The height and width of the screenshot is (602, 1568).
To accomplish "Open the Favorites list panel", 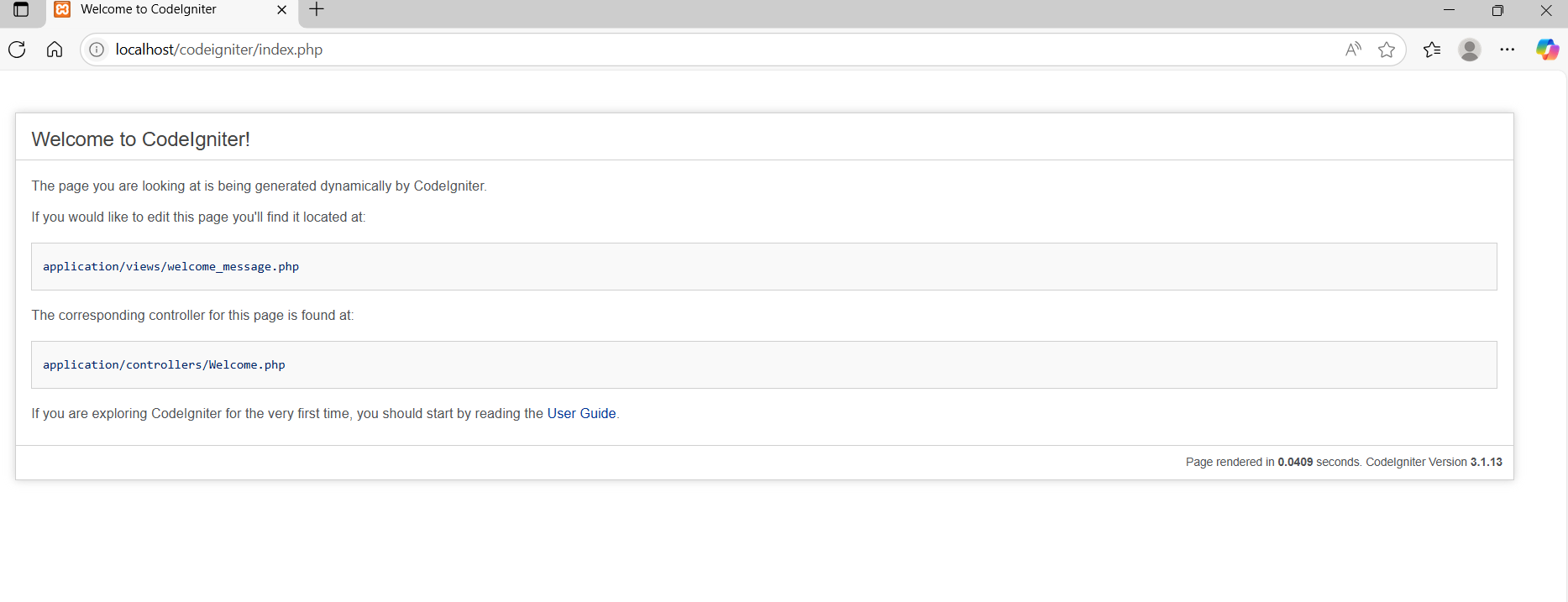I will (x=1432, y=50).
